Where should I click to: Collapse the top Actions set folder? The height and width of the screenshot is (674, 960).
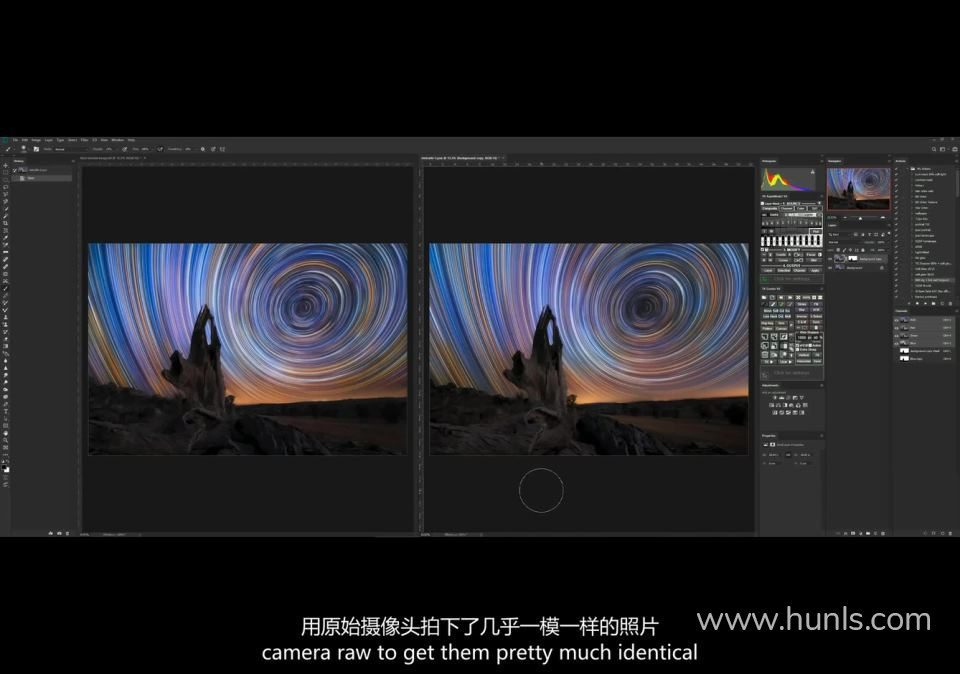click(907, 168)
